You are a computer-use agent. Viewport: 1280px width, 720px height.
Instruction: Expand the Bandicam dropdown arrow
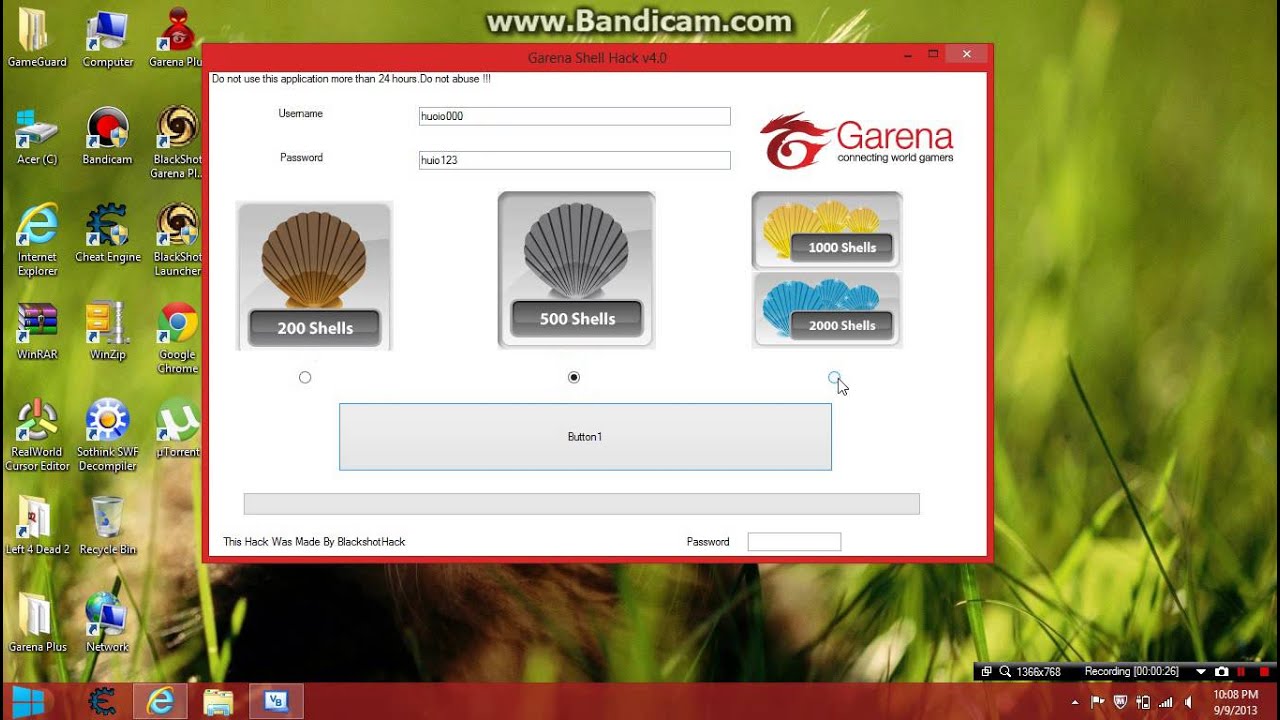[1201, 672]
